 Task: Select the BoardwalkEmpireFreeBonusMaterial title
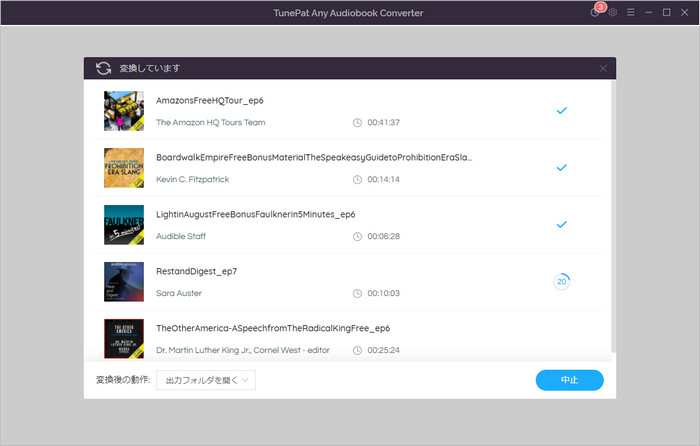[x=314, y=157]
